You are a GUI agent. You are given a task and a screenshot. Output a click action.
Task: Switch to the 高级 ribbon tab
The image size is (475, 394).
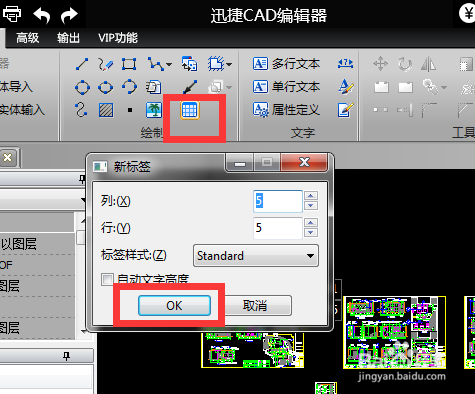28,38
